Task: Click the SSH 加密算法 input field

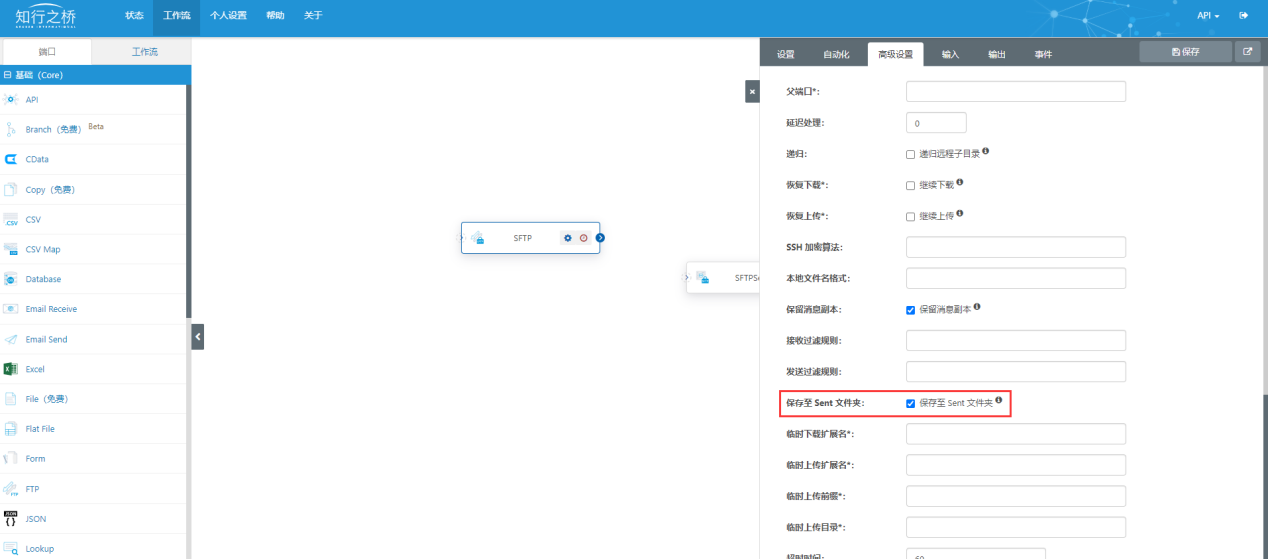Action: [x=1015, y=247]
